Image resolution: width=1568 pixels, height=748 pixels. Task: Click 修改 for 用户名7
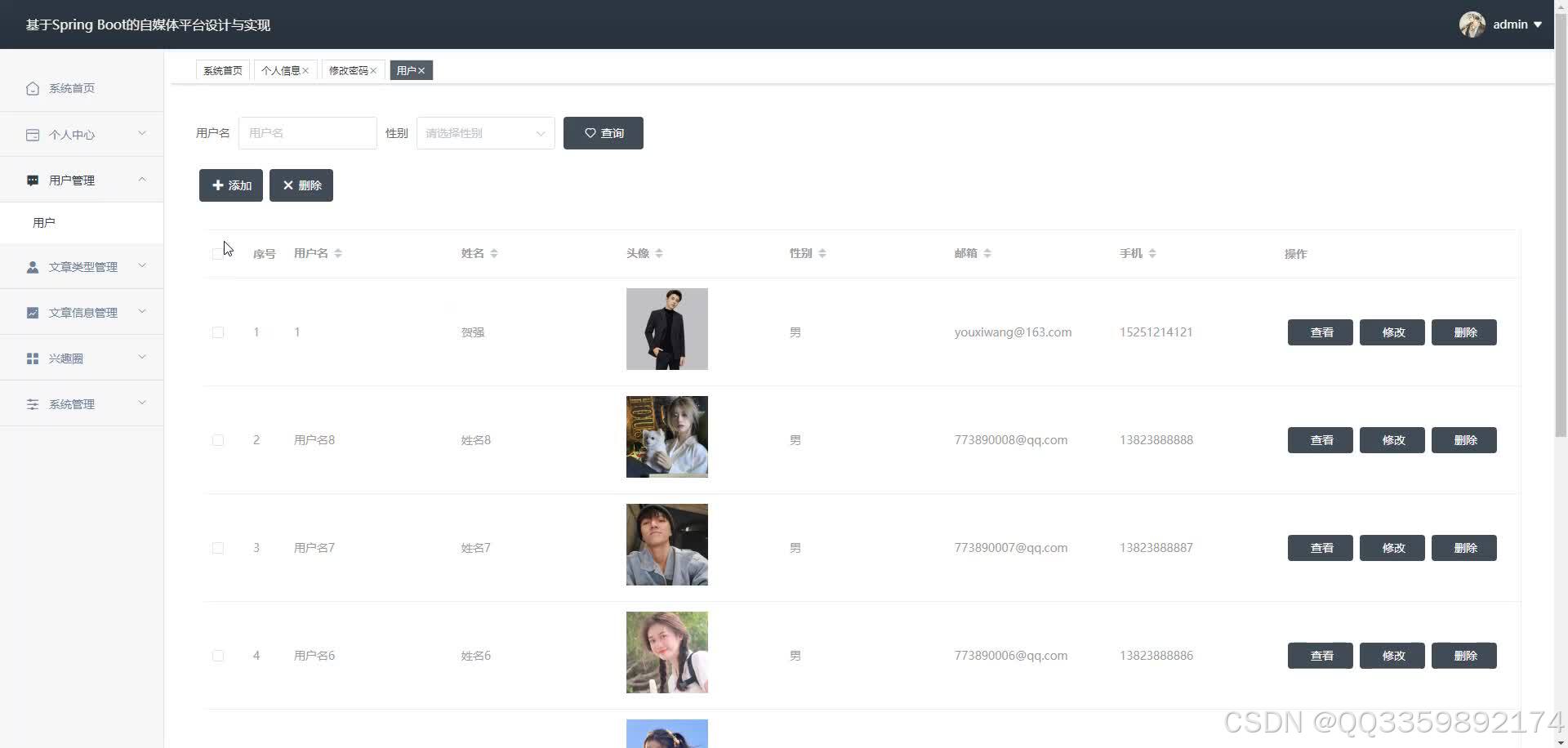pos(1392,548)
